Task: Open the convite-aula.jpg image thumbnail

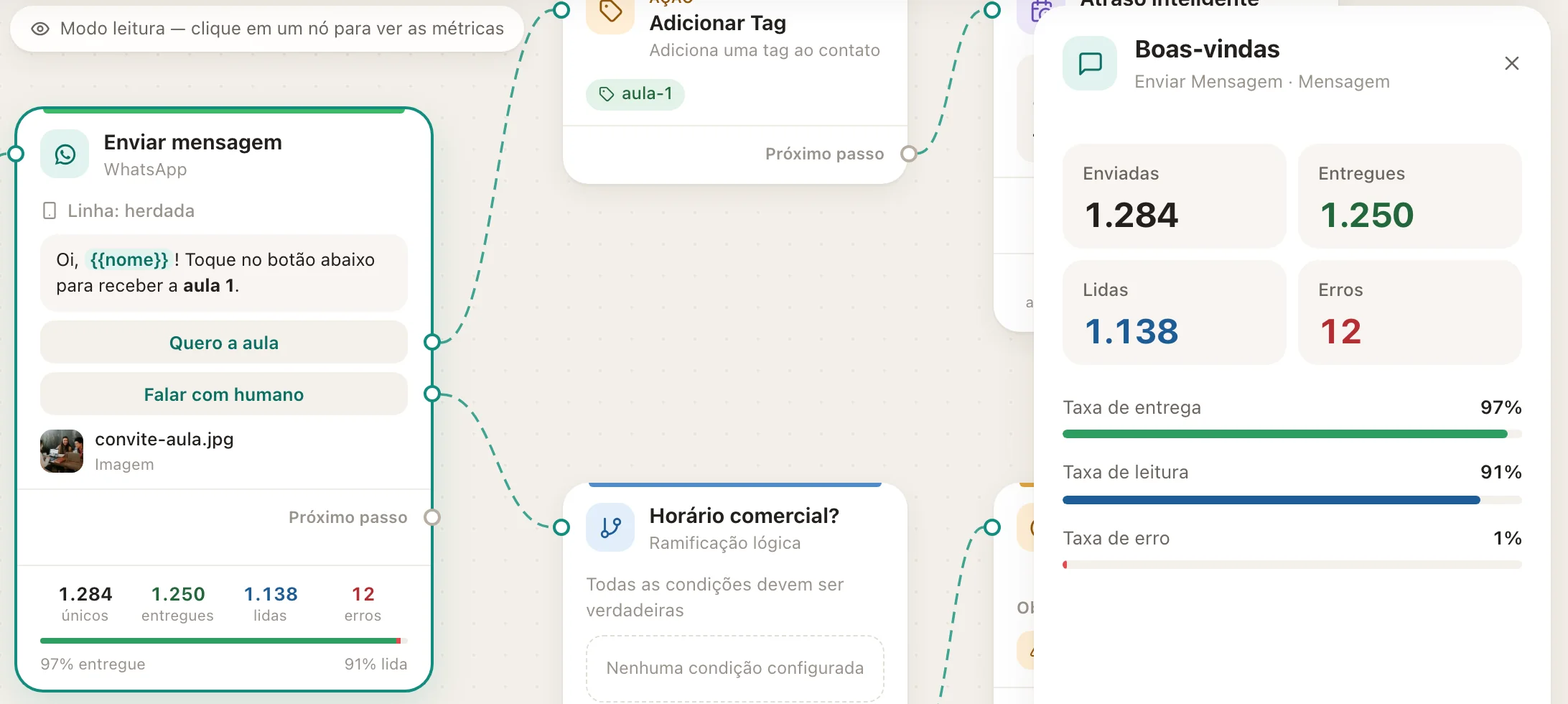Action: [x=62, y=451]
